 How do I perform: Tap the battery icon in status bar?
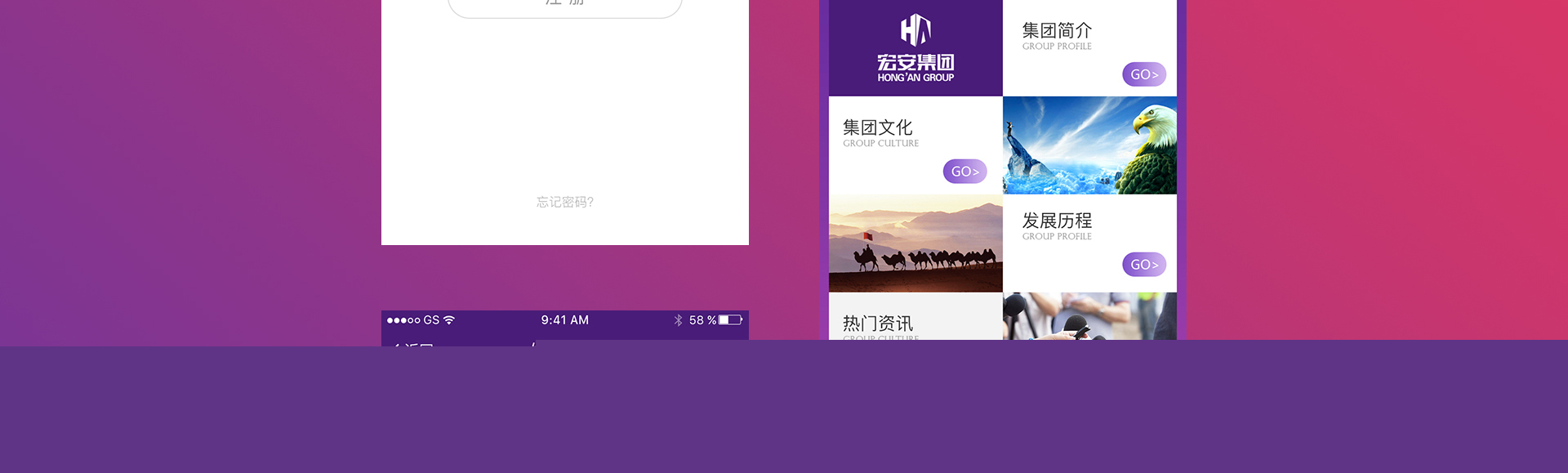pos(731,320)
